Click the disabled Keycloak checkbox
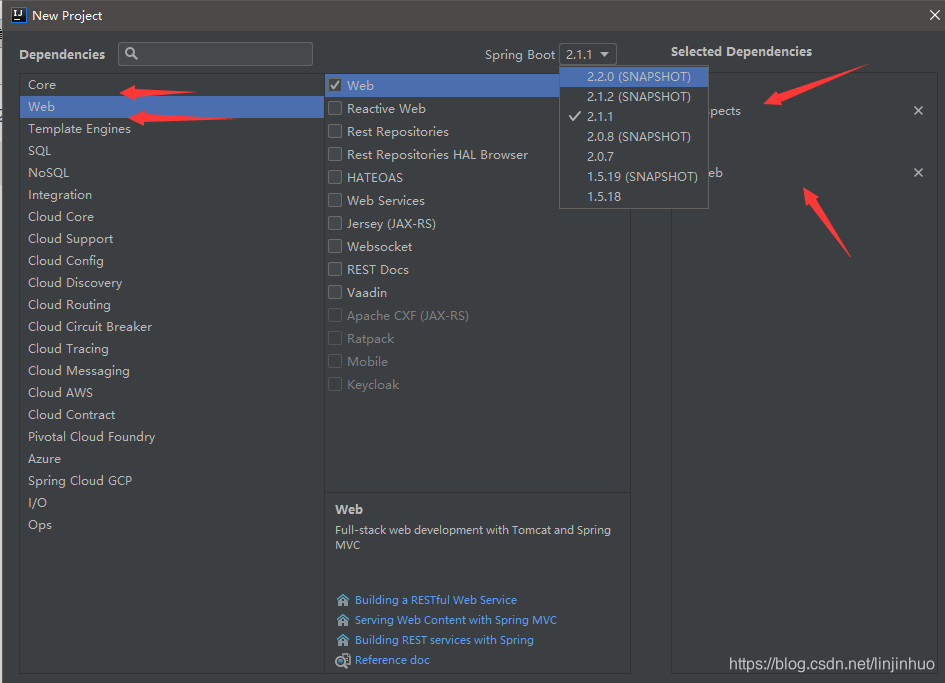Image resolution: width=945 pixels, height=683 pixels. [x=335, y=383]
